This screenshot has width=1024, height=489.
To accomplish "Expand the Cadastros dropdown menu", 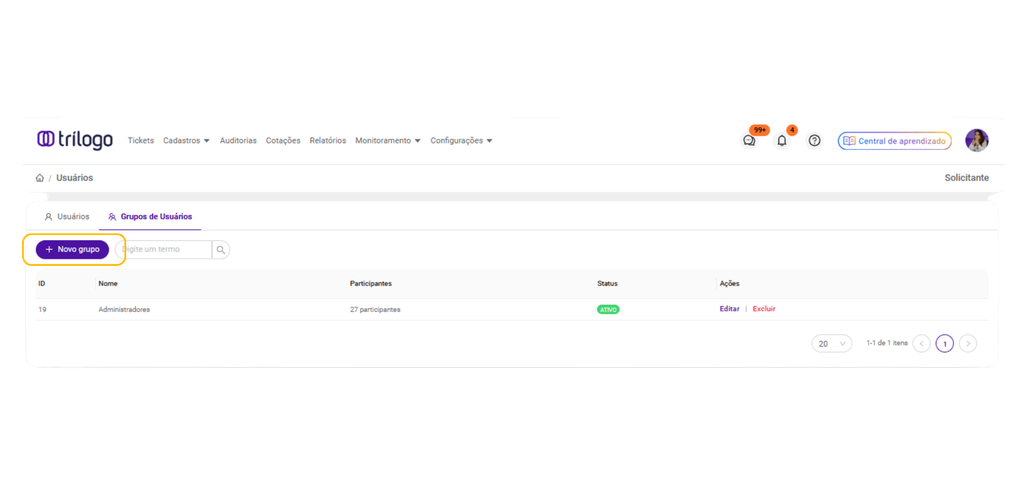I will point(186,140).
